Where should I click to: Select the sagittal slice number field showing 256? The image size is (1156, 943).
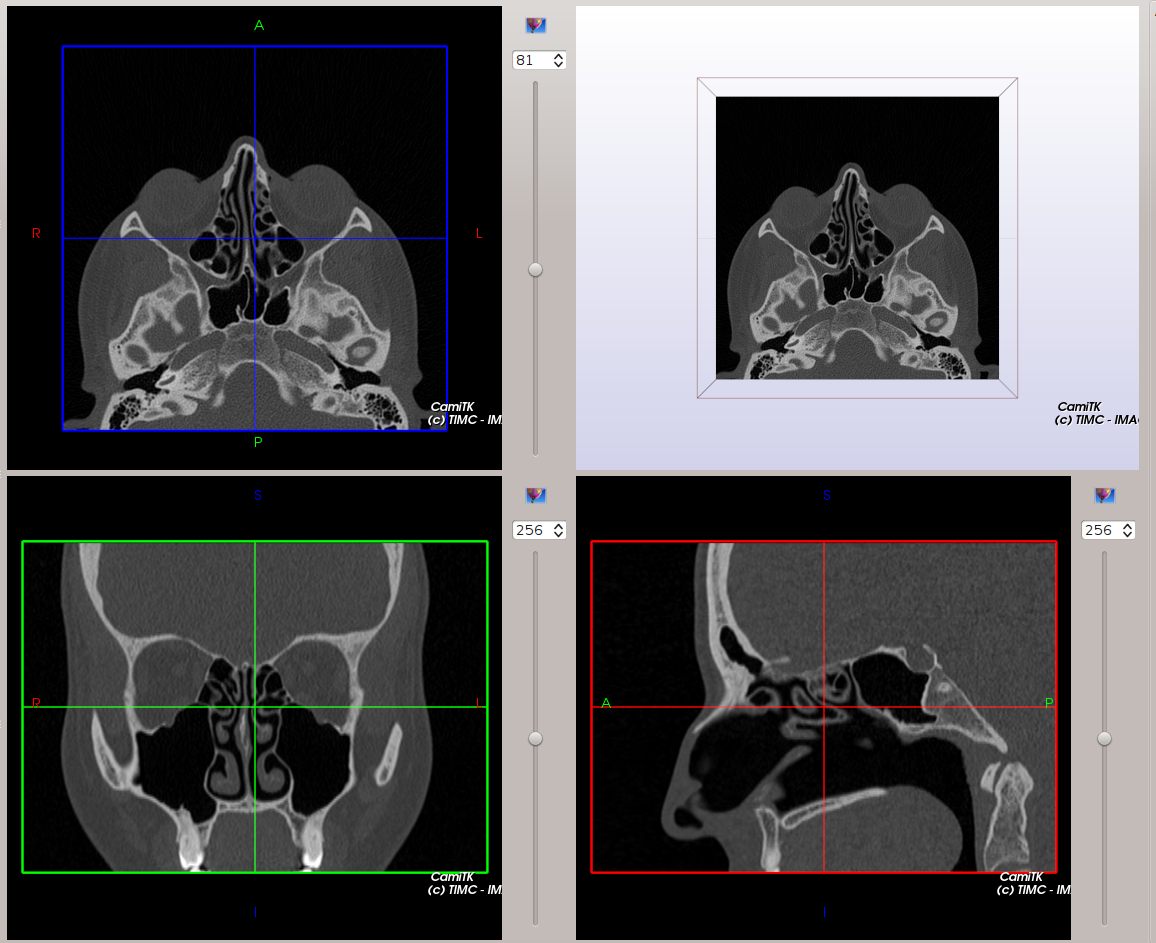point(1100,530)
